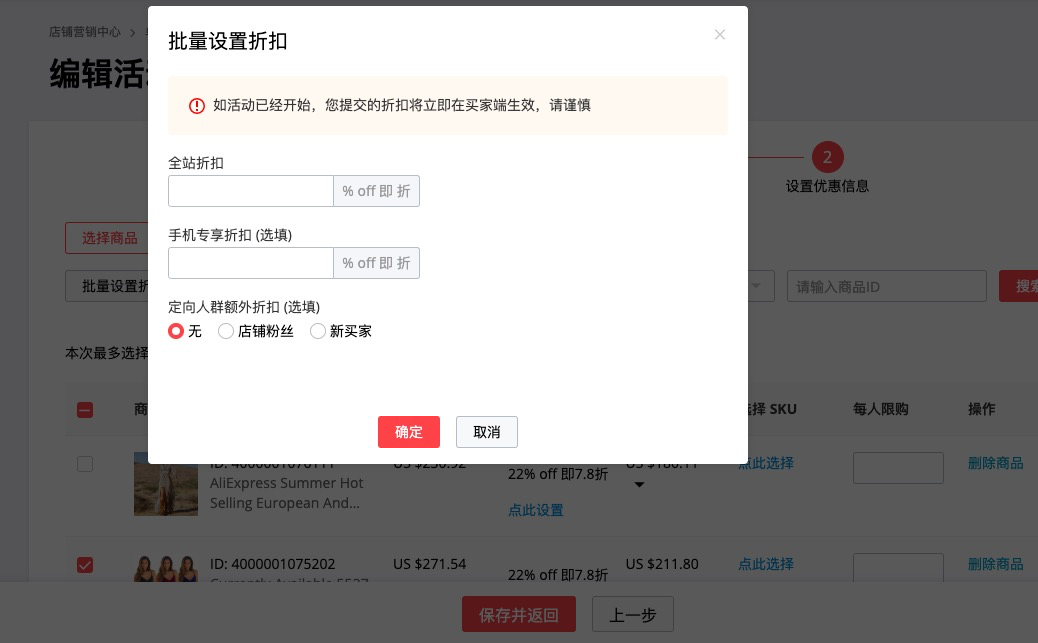Click the red warning icon in notice
Viewport: 1038px width, 643px height.
click(197, 106)
